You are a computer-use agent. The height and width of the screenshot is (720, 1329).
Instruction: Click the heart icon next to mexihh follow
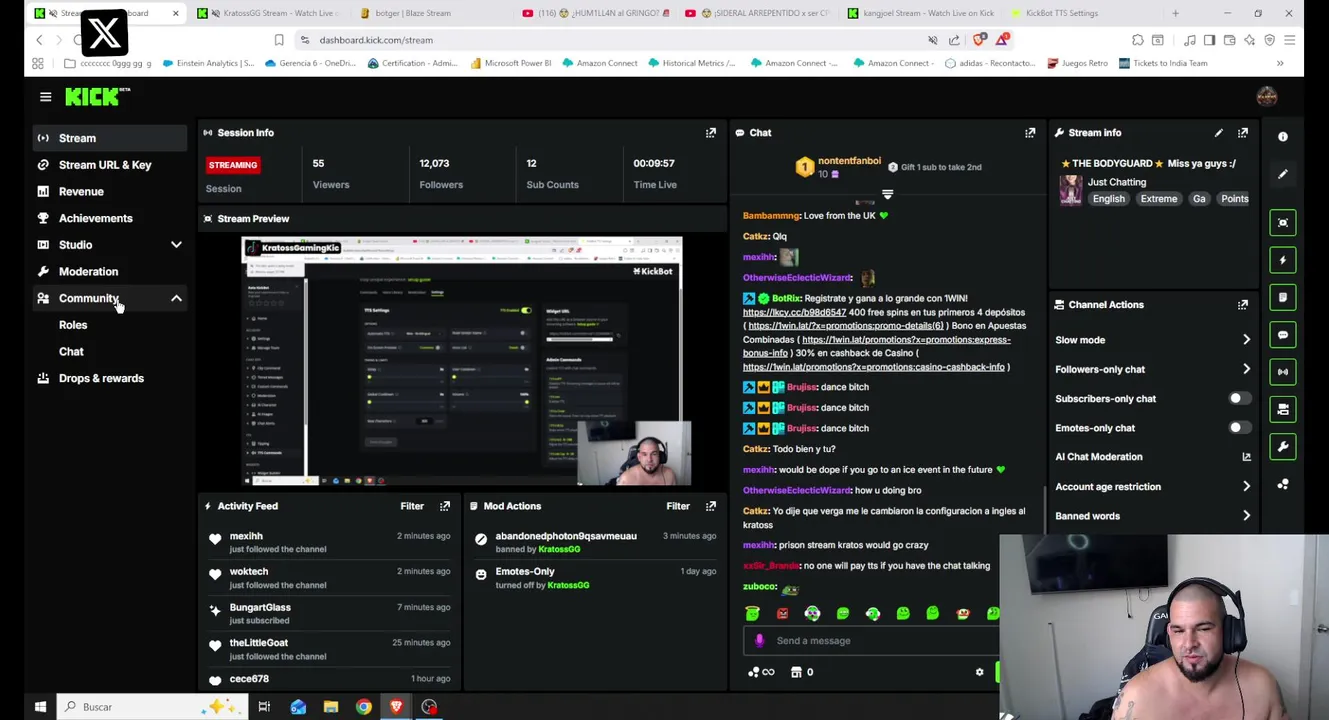click(x=215, y=540)
